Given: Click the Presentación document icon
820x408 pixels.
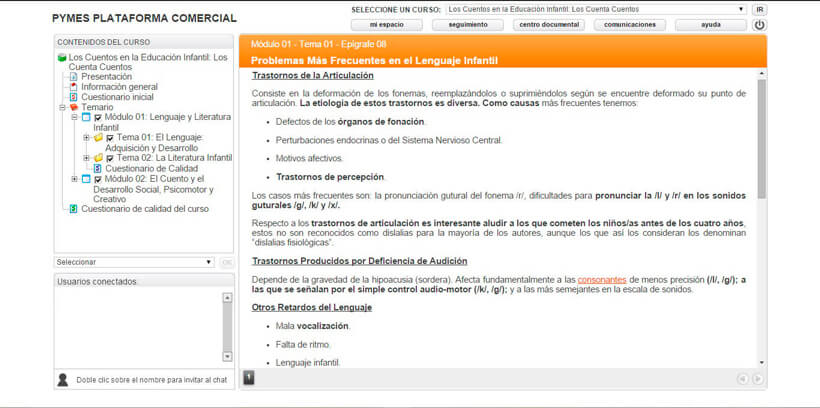Looking at the screenshot, I should tap(74, 77).
